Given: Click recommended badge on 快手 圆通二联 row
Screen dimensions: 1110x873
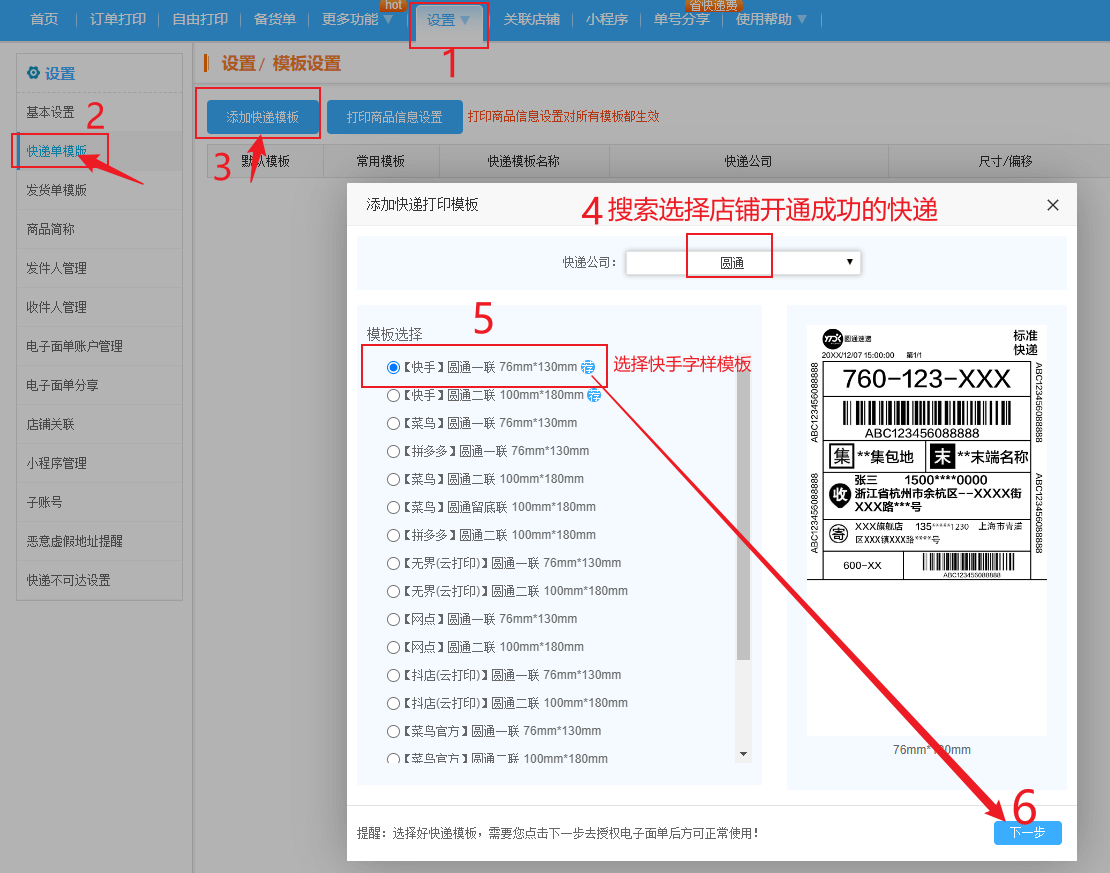Looking at the screenshot, I should (x=594, y=395).
